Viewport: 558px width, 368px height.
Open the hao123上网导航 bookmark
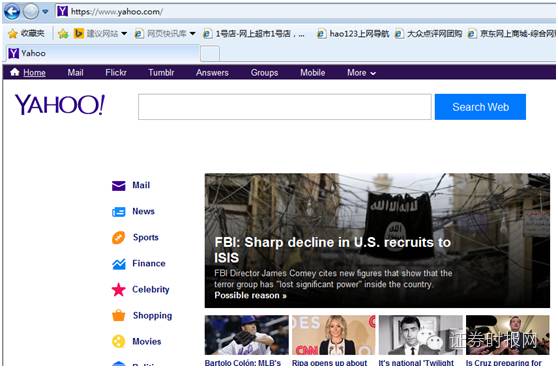tap(353, 34)
